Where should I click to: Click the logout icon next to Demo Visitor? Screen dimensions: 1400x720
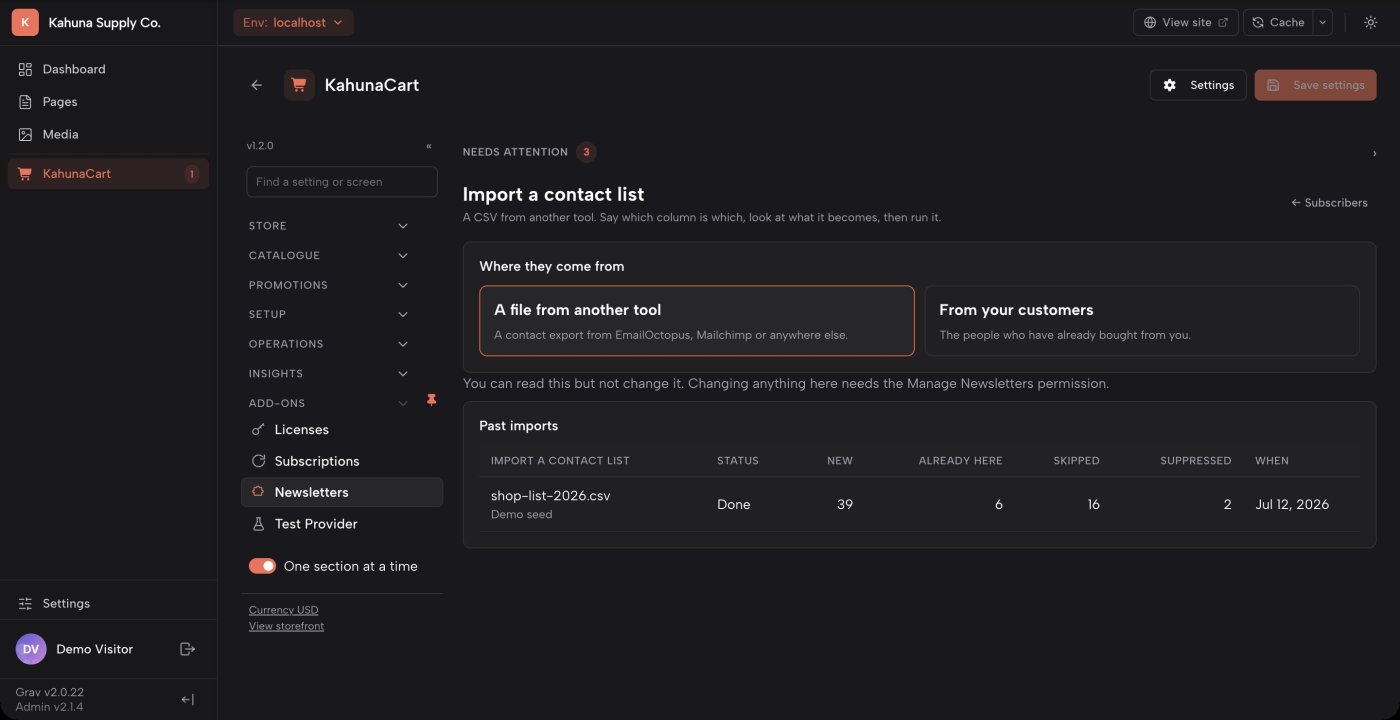click(x=187, y=649)
